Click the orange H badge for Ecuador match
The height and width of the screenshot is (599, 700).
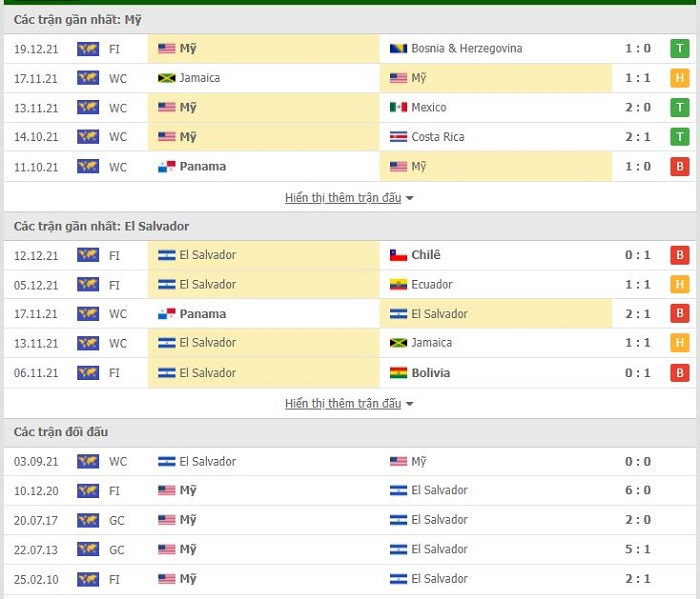pos(680,284)
